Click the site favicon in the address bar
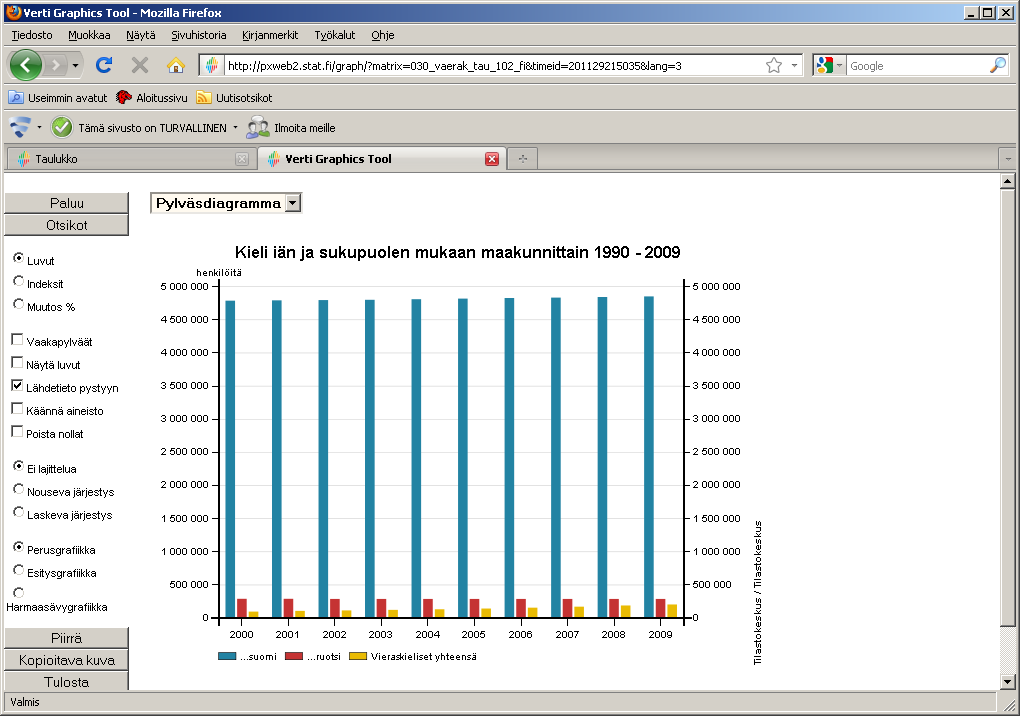Viewport: 1020px width, 716px height. [x=211, y=66]
